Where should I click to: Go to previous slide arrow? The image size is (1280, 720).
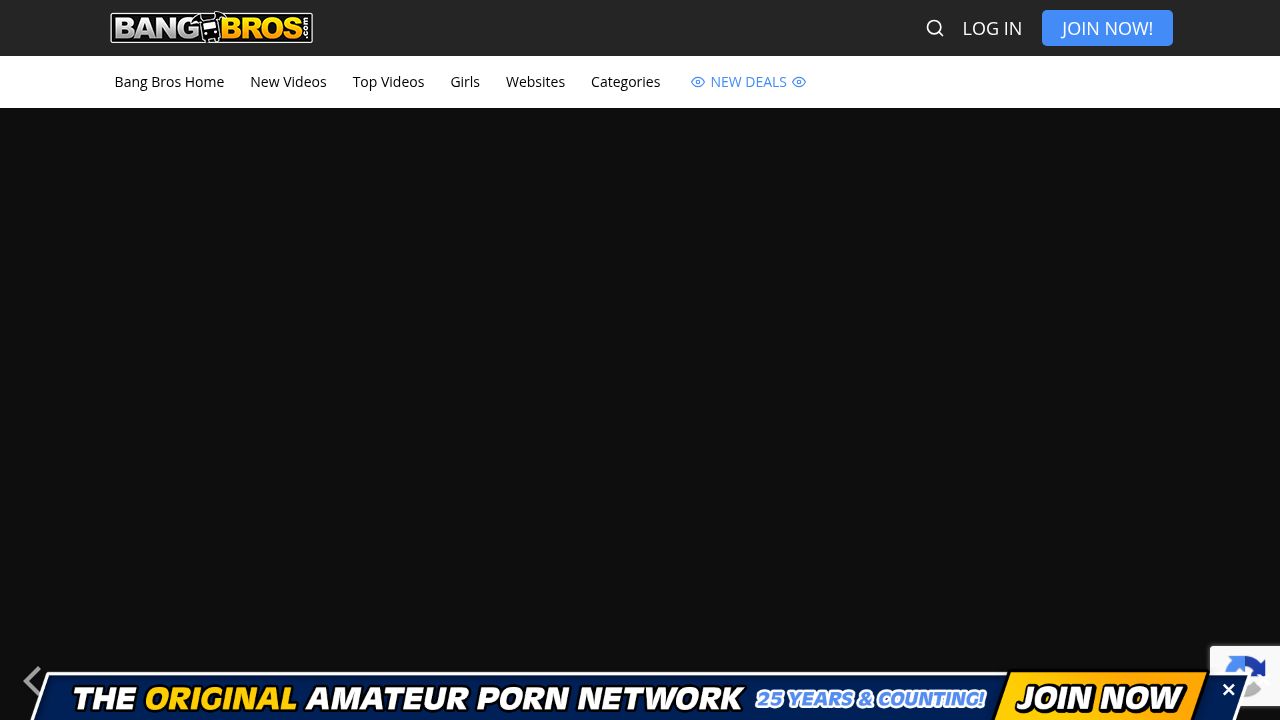pyautogui.click(x=32, y=681)
